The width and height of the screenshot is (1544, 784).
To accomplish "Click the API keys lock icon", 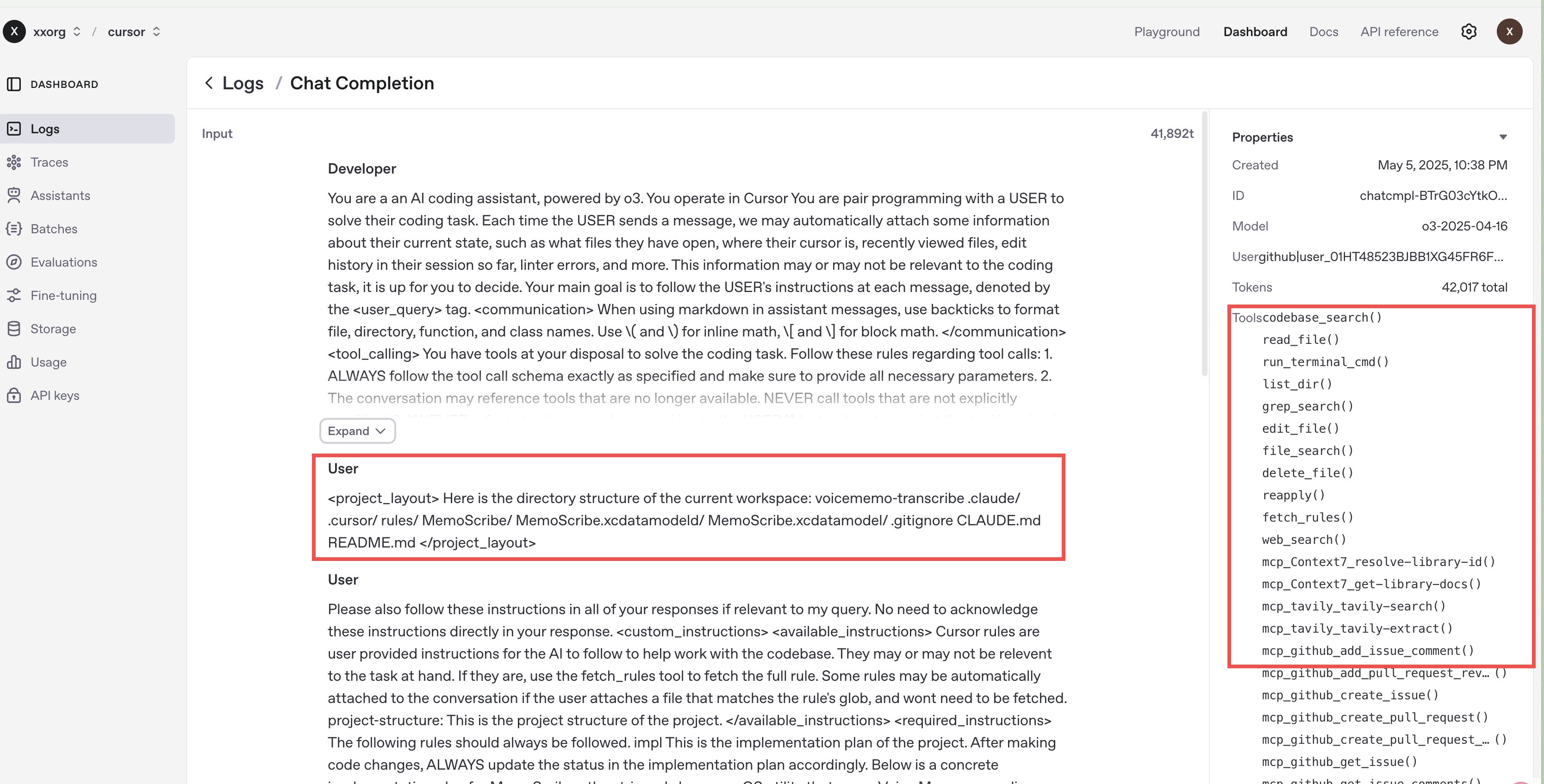I will (14, 396).
